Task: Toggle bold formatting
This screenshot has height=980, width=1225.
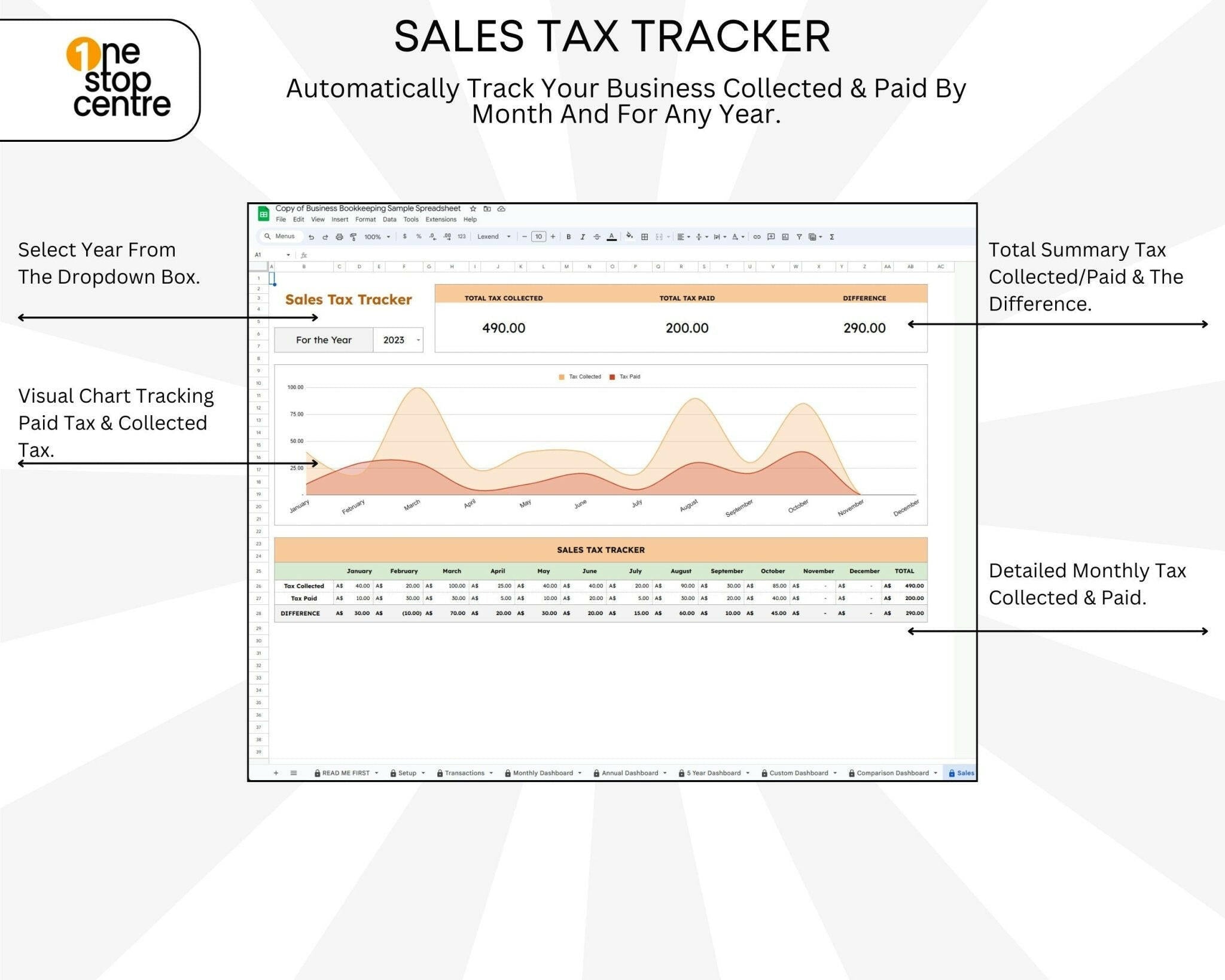Action: coord(568,238)
